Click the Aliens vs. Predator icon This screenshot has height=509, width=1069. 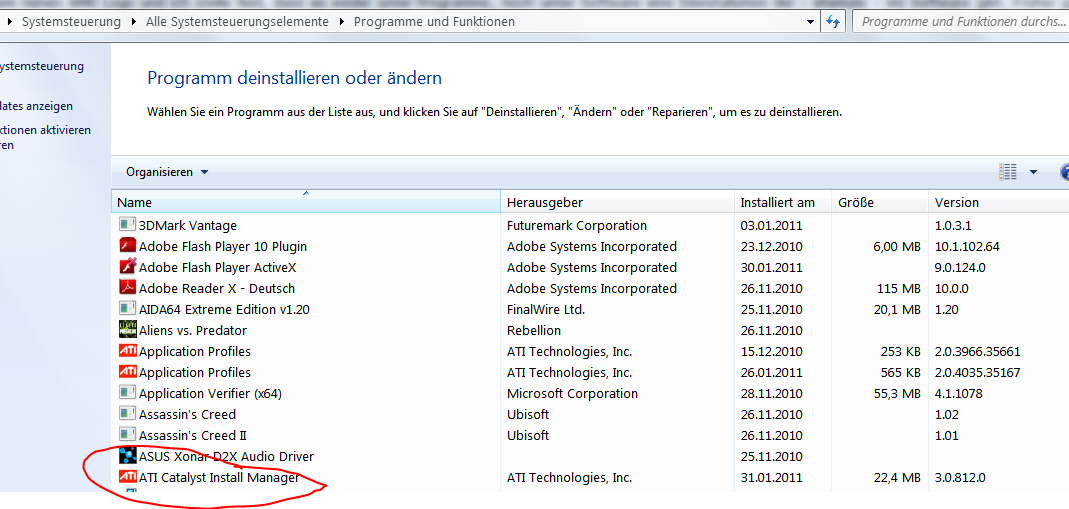127,330
